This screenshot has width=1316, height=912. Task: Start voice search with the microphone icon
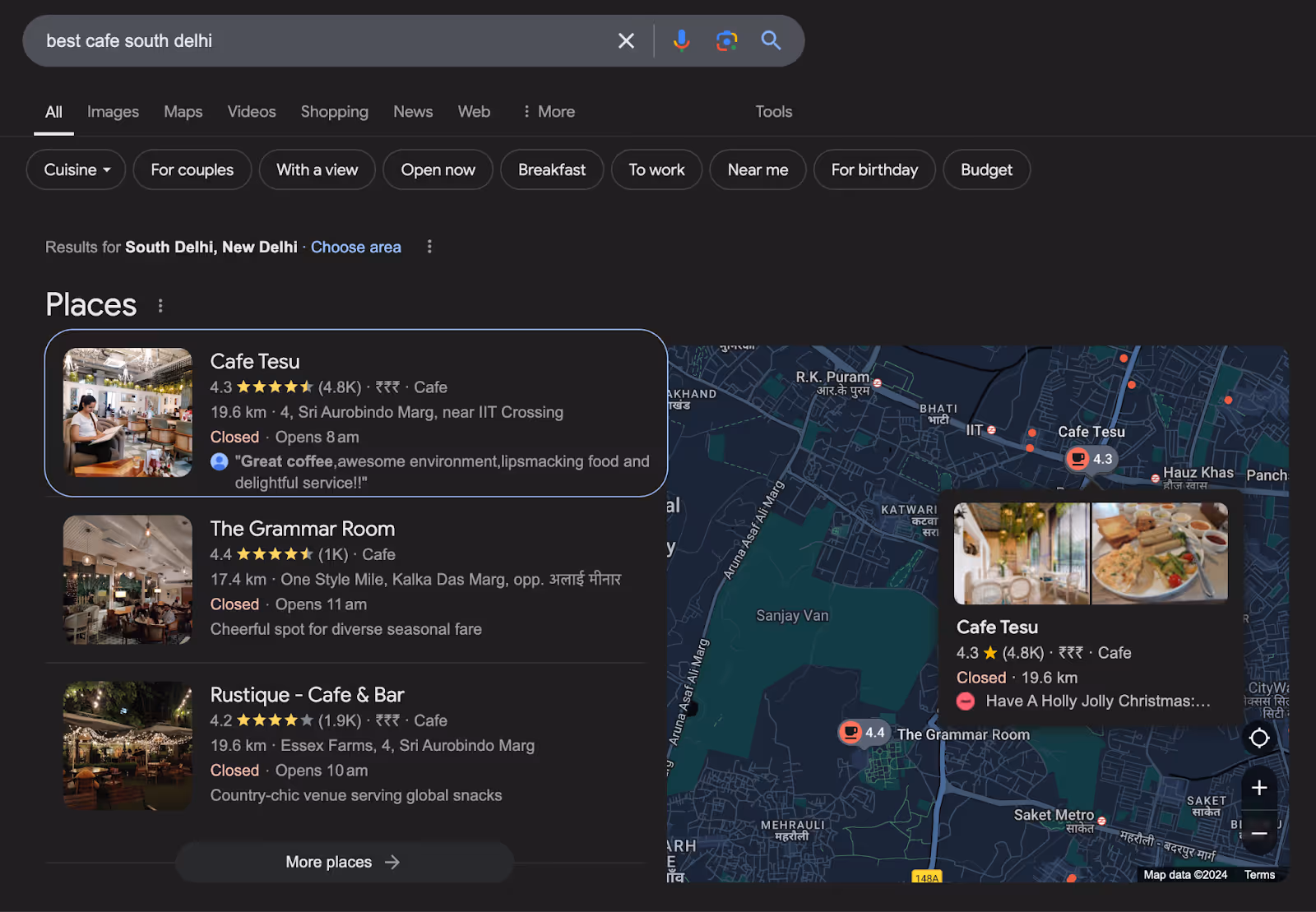(681, 40)
